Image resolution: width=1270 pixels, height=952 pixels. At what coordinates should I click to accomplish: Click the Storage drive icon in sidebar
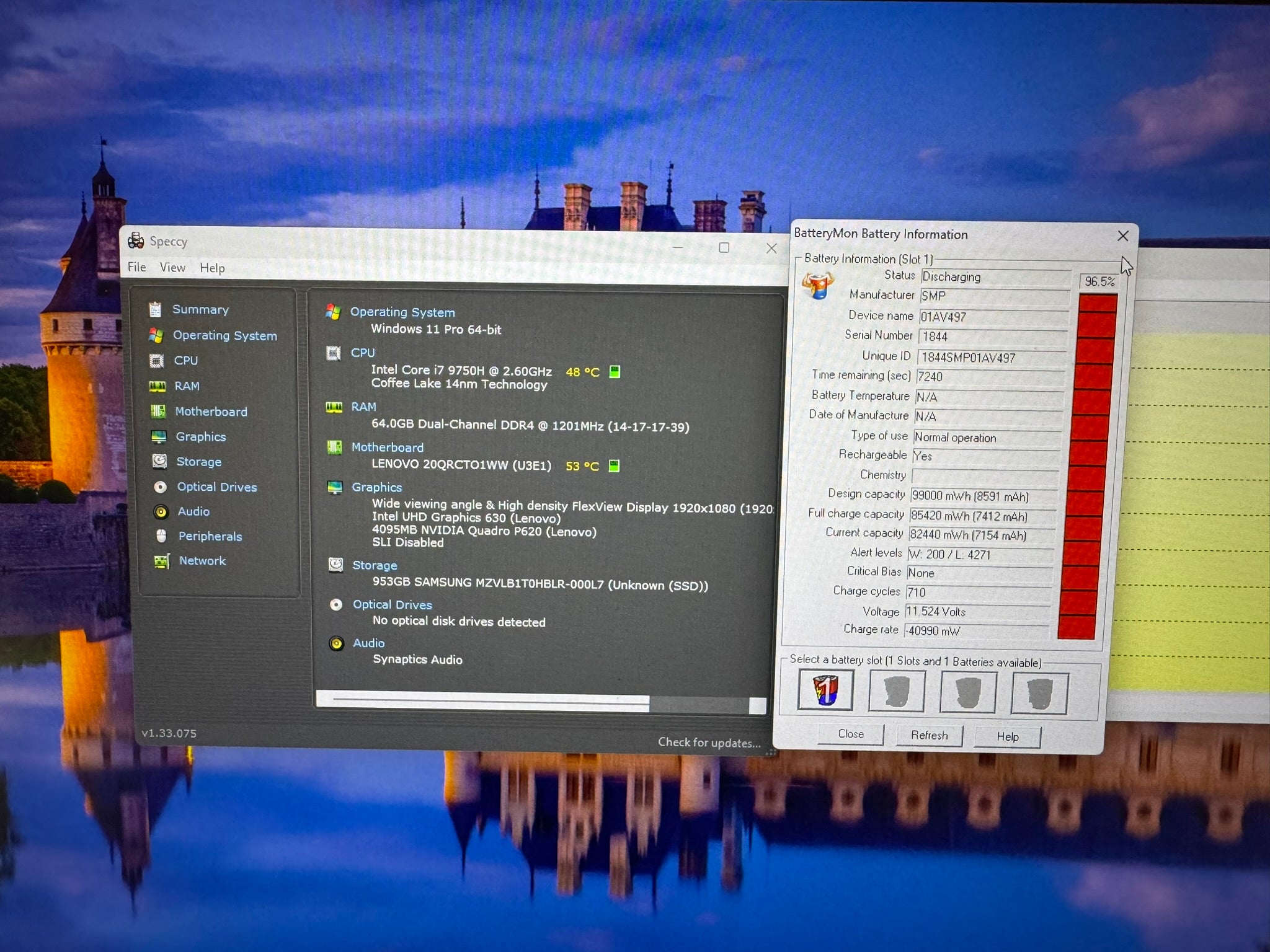[159, 462]
